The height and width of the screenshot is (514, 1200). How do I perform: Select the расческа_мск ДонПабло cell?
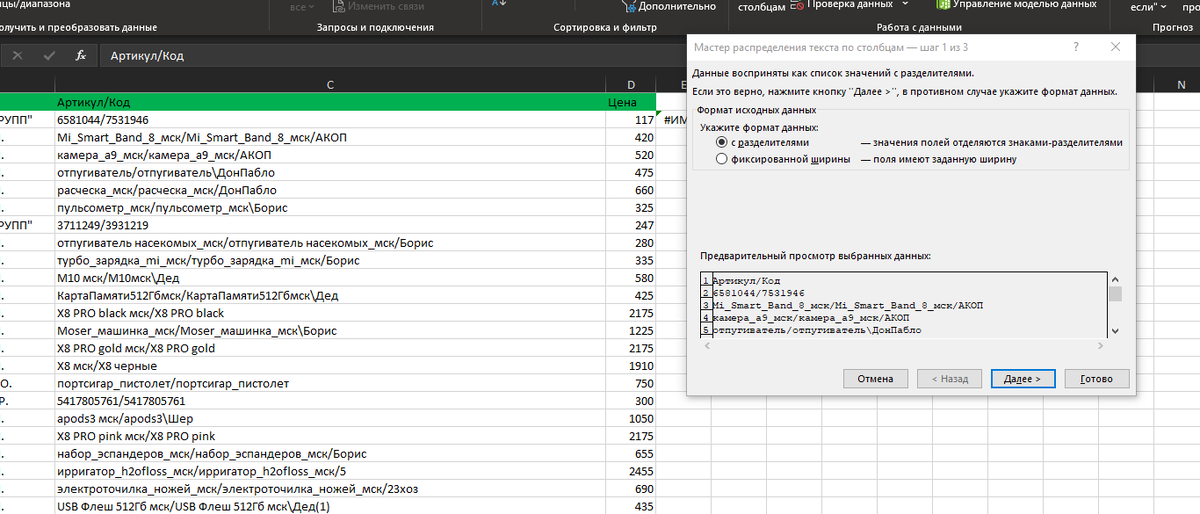tap(330, 190)
